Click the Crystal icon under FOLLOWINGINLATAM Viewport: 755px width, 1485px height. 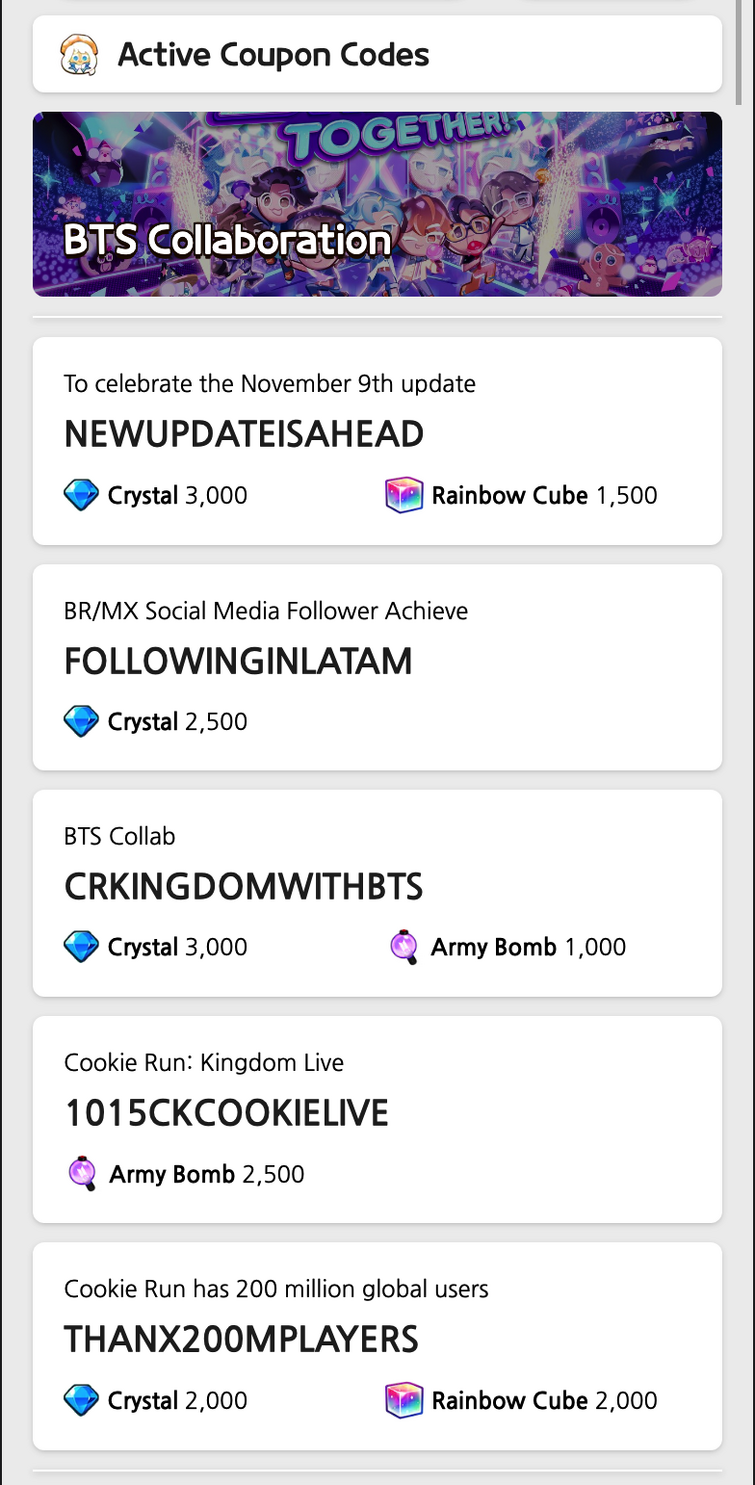click(x=81, y=721)
